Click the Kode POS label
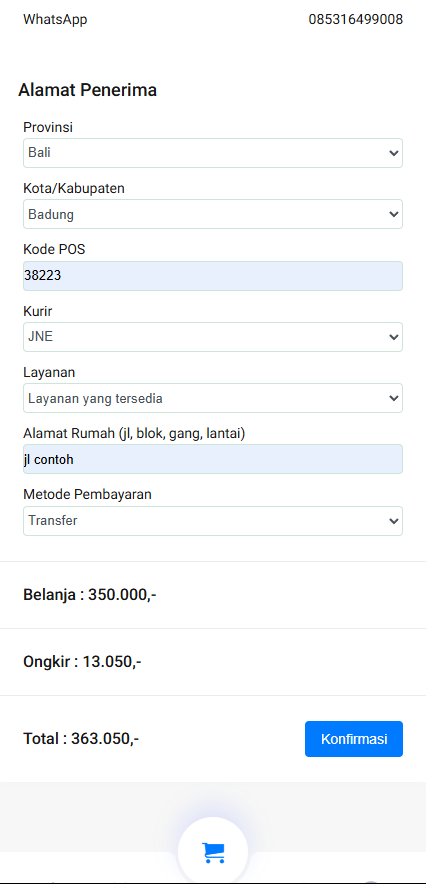The width and height of the screenshot is (426, 884). [x=54, y=249]
